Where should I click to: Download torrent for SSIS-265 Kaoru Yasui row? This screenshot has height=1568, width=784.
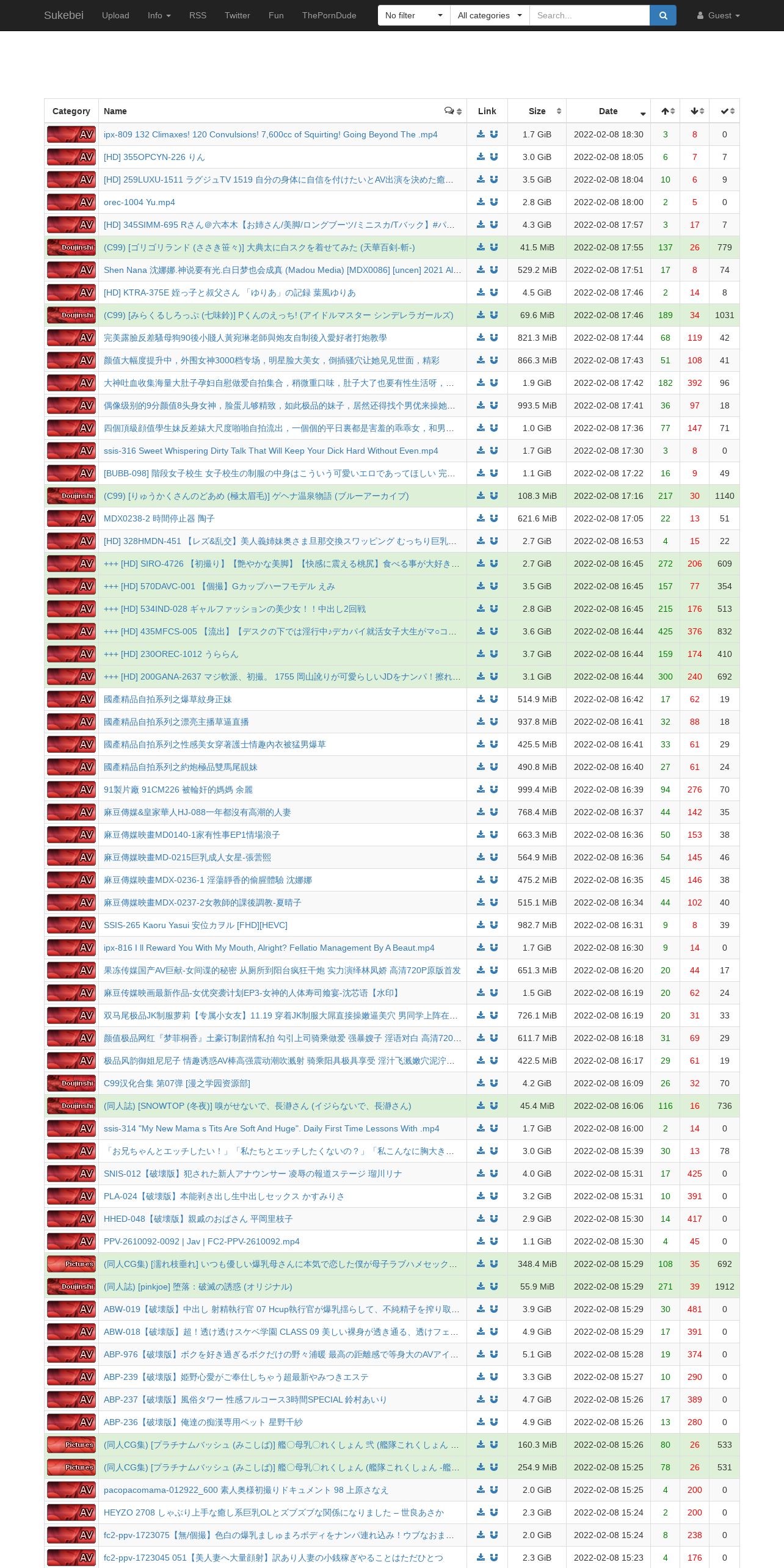tap(481, 925)
